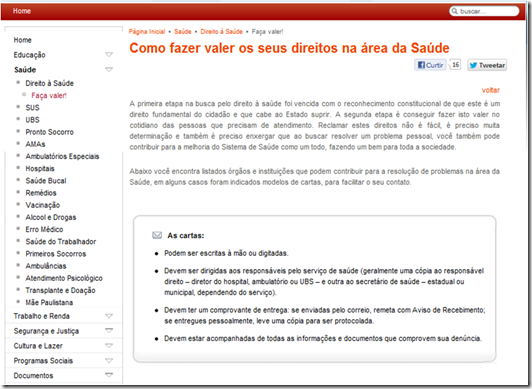Open the SUS sidebar link

pyautogui.click(x=32, y=108)
